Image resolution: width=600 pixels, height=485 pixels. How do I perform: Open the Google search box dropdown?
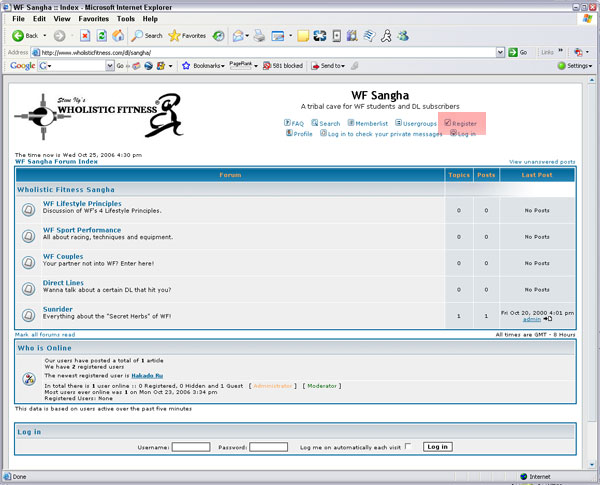coord(110,66)
